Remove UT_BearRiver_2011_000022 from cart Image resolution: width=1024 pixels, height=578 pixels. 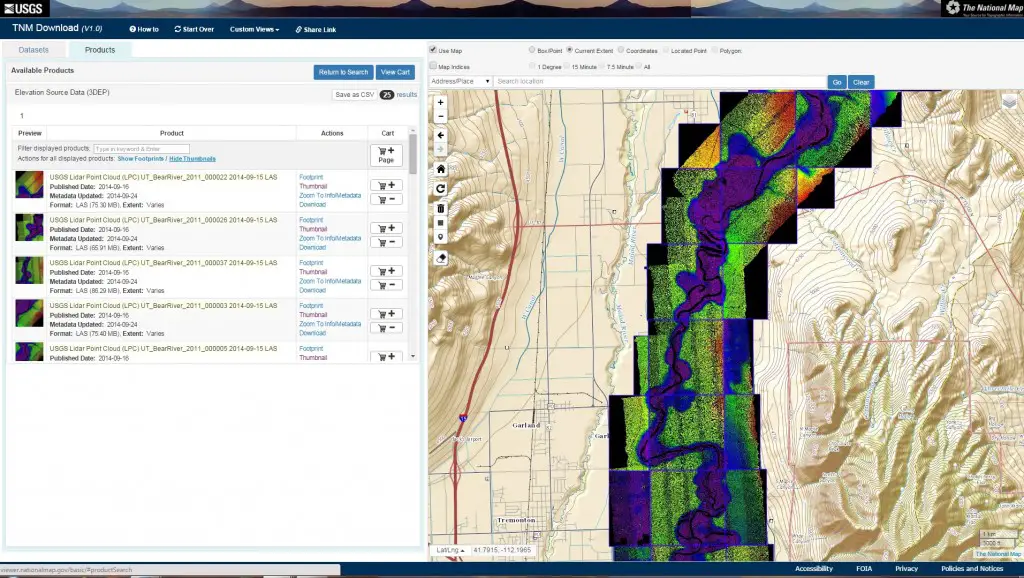click(x=386, y=199)
